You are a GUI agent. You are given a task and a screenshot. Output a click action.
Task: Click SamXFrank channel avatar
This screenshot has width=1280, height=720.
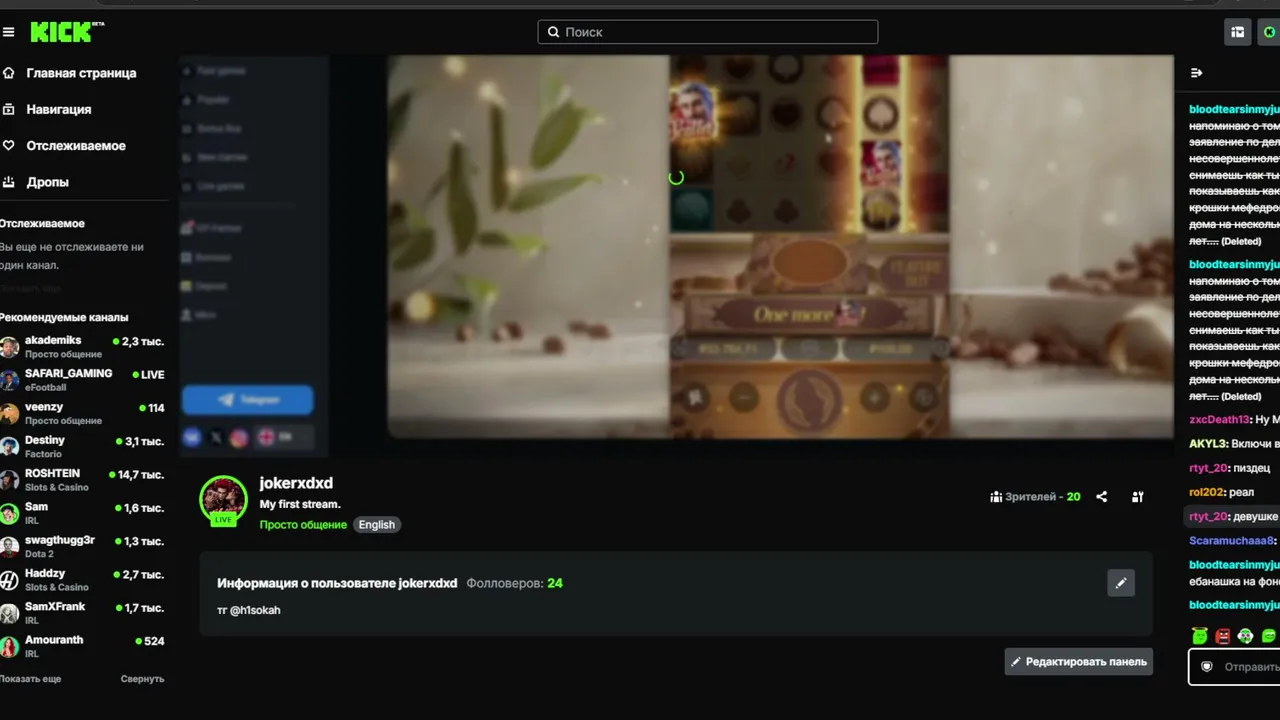point(9,613)
